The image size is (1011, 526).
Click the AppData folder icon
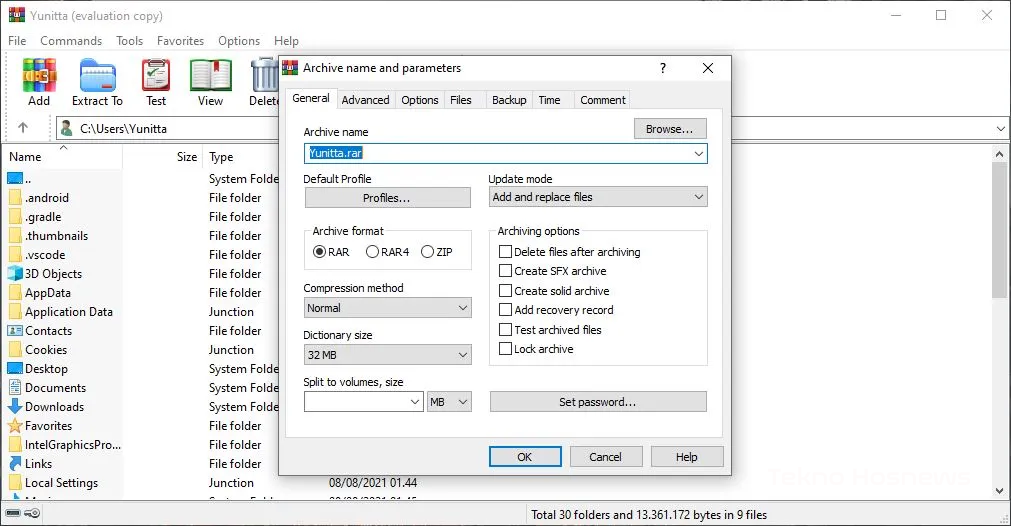coord(15,293)
